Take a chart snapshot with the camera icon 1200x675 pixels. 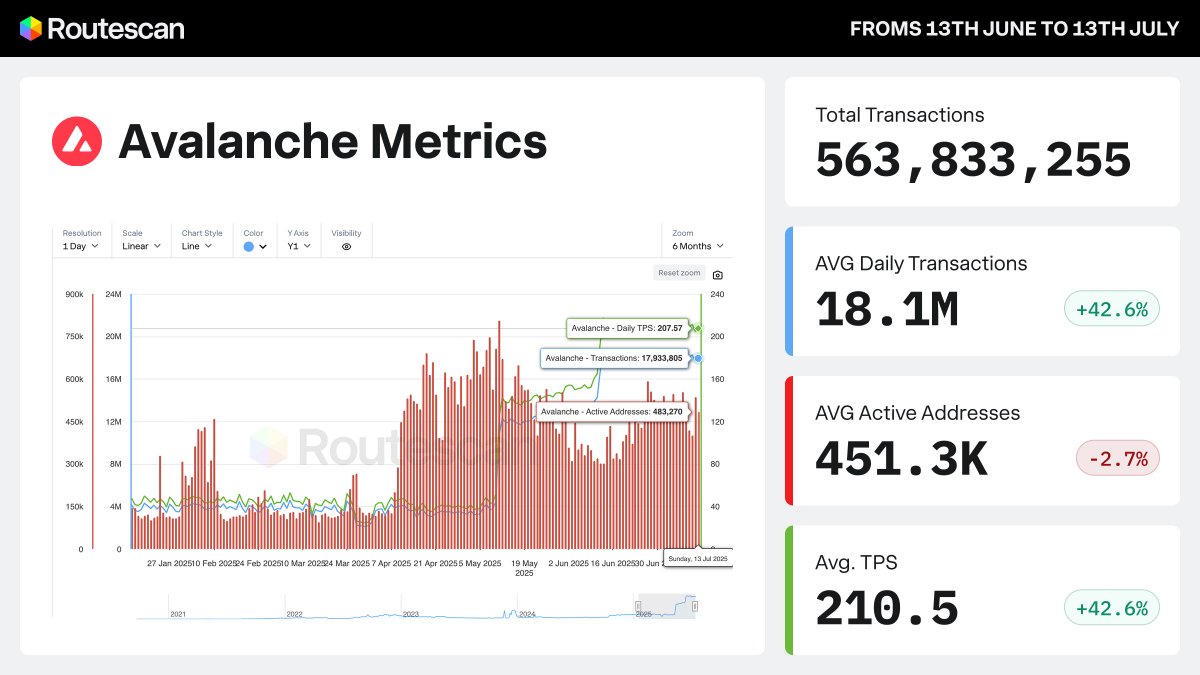click(718, 274)
